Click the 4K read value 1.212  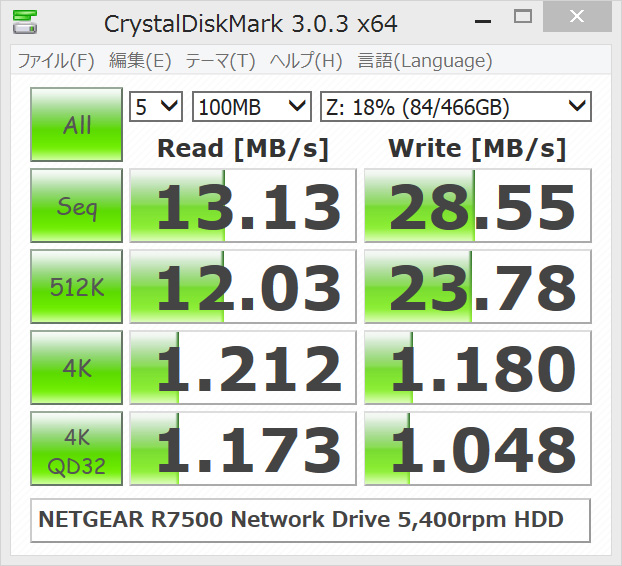(243, 368)
